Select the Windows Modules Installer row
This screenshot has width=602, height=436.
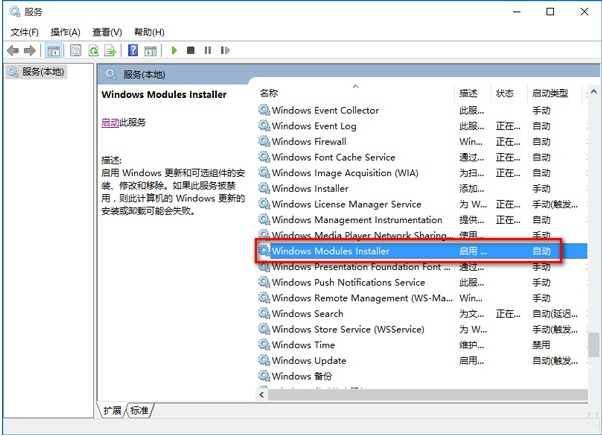[422, 251]
